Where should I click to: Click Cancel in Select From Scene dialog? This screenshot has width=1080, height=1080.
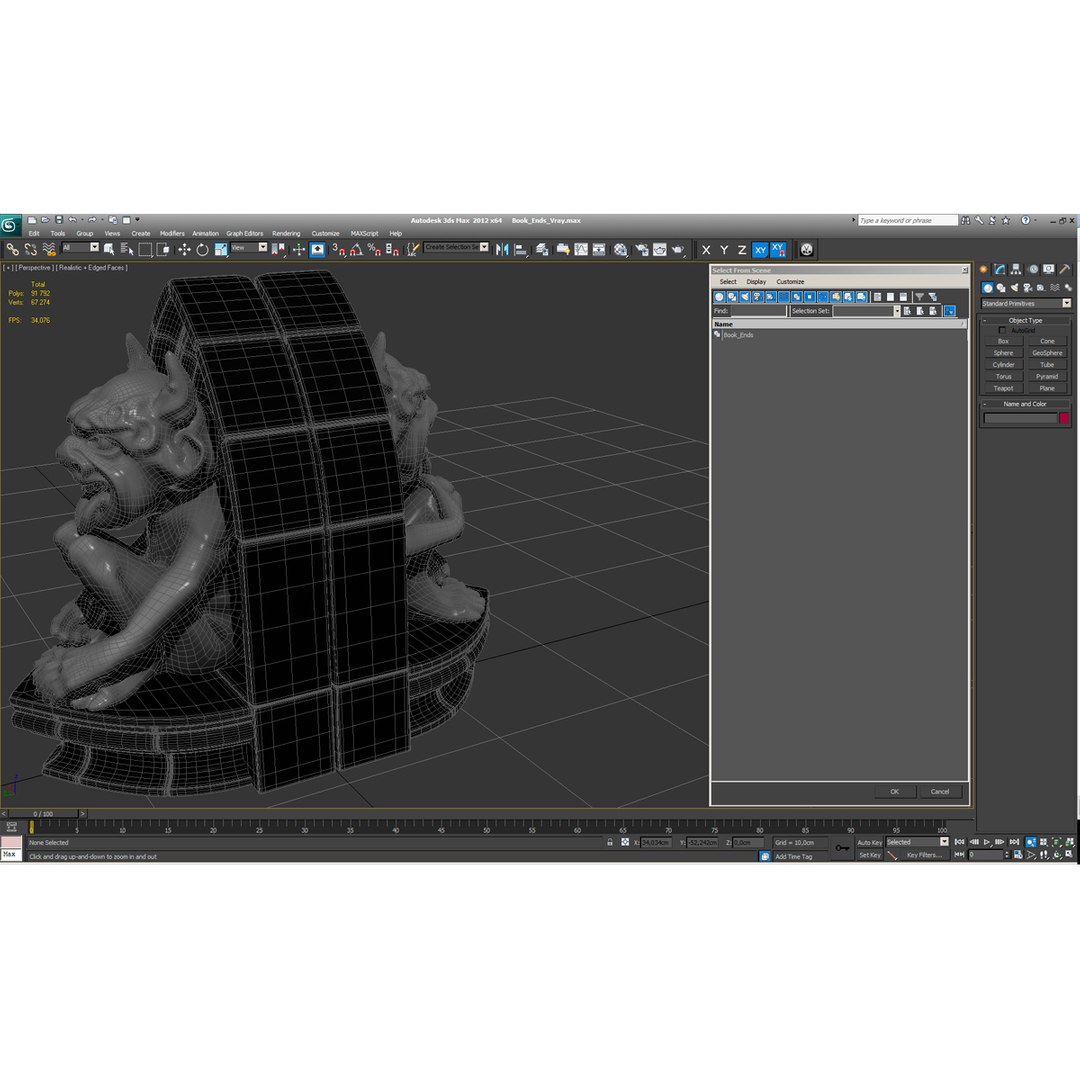[x=939, y=791]
